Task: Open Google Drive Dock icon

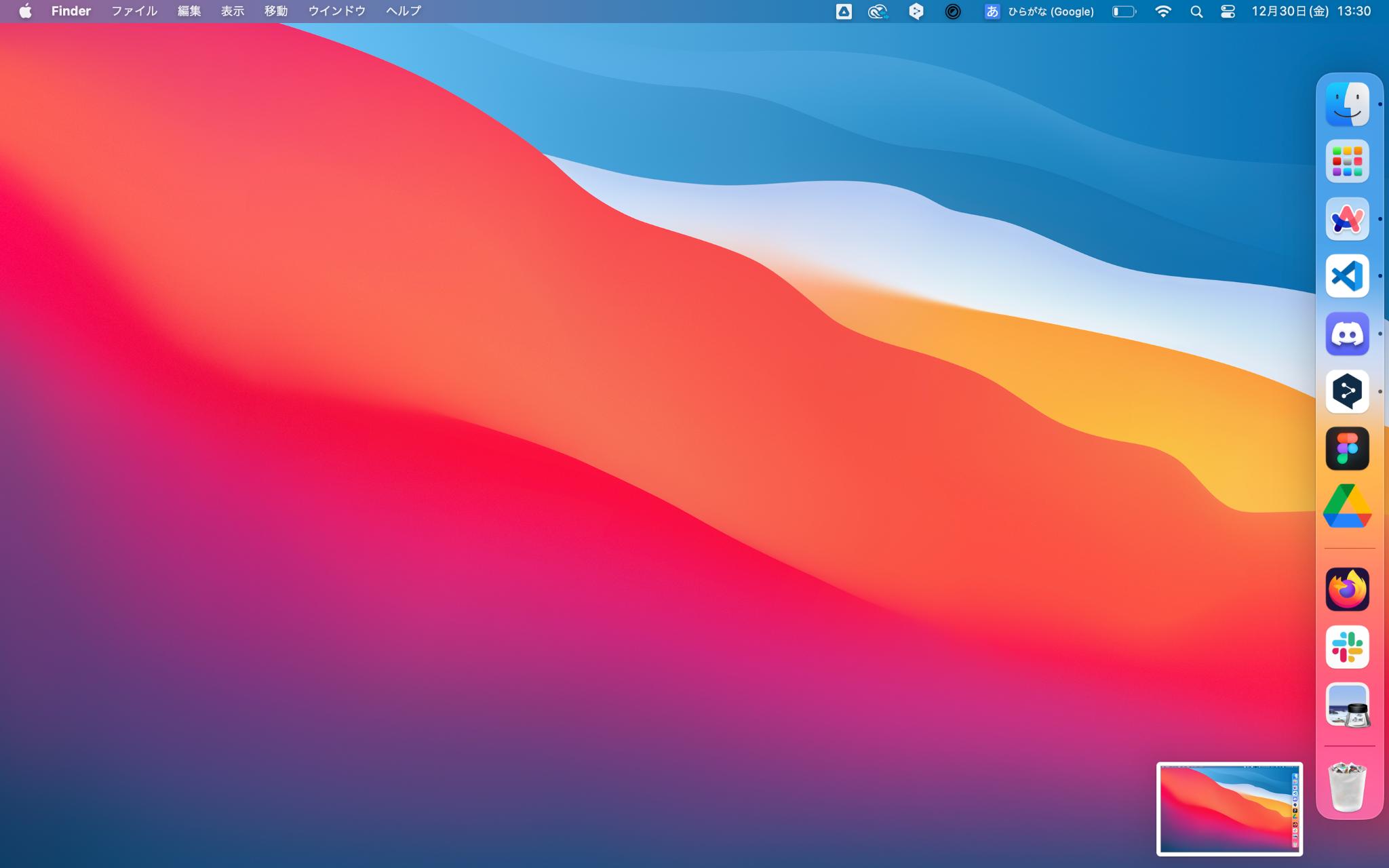Action: coord(1347,506)
